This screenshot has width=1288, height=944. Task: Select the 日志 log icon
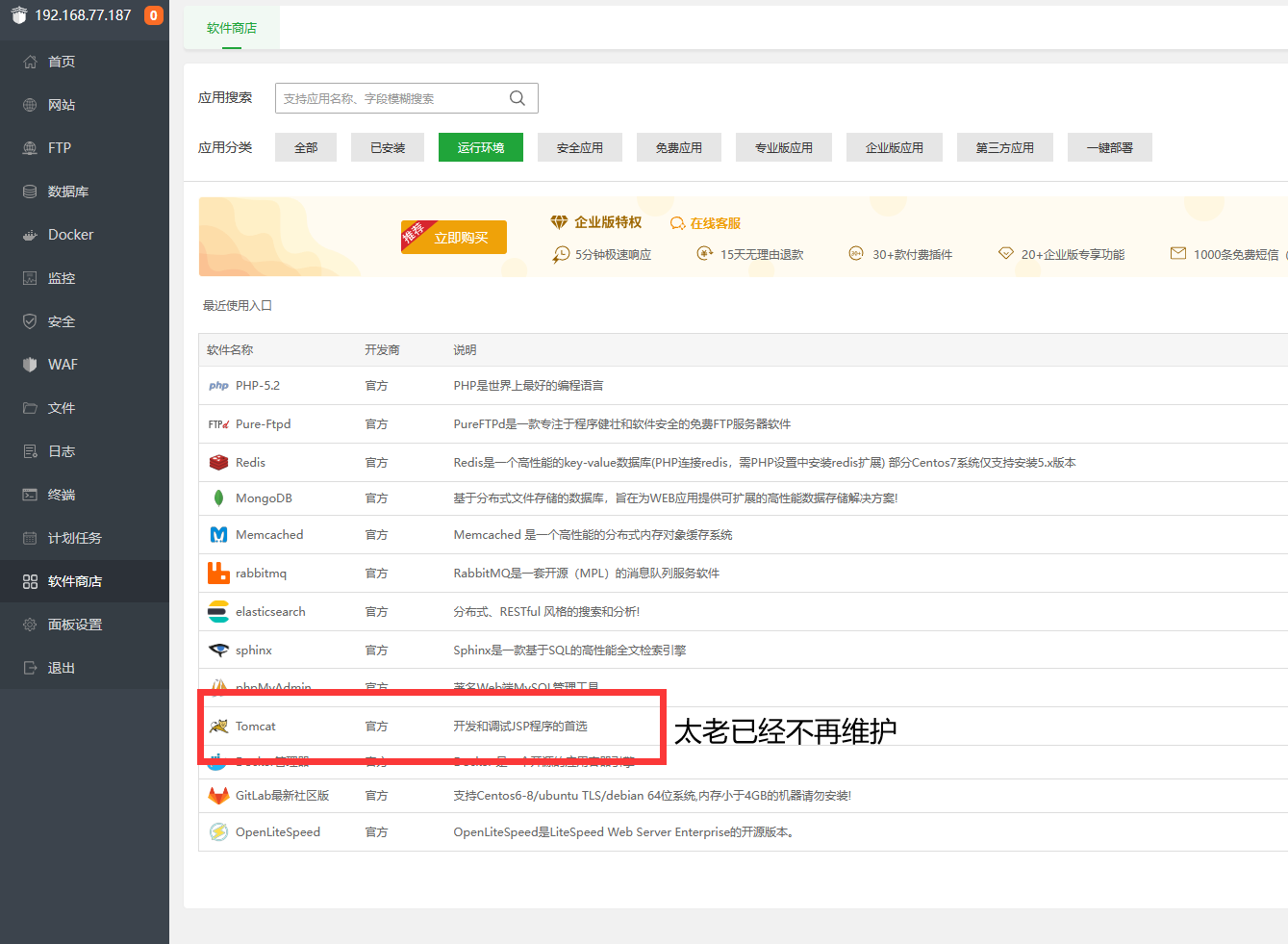coord(30,451)
